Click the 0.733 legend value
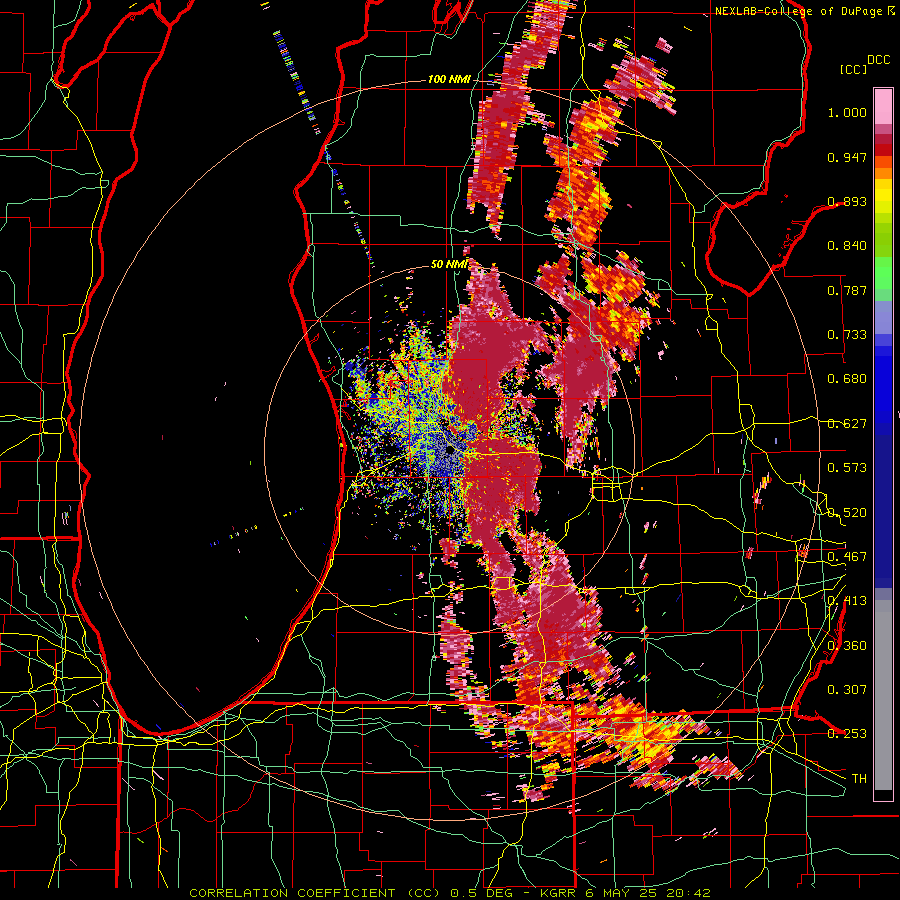Screen dimensions: 900x900 (x=847, y=335)
